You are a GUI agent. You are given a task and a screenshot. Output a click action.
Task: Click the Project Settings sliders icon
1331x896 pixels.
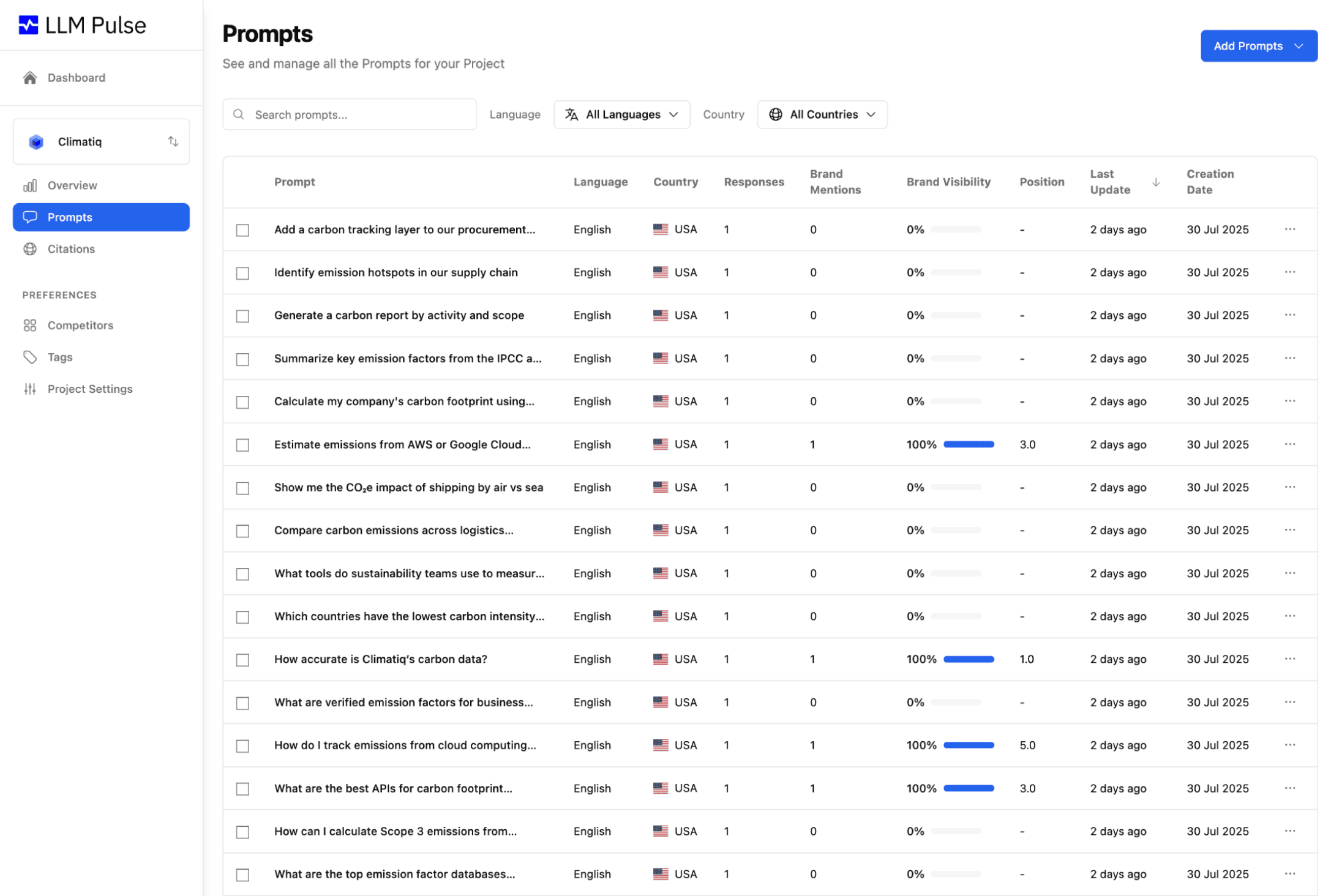tap(30, 389)
